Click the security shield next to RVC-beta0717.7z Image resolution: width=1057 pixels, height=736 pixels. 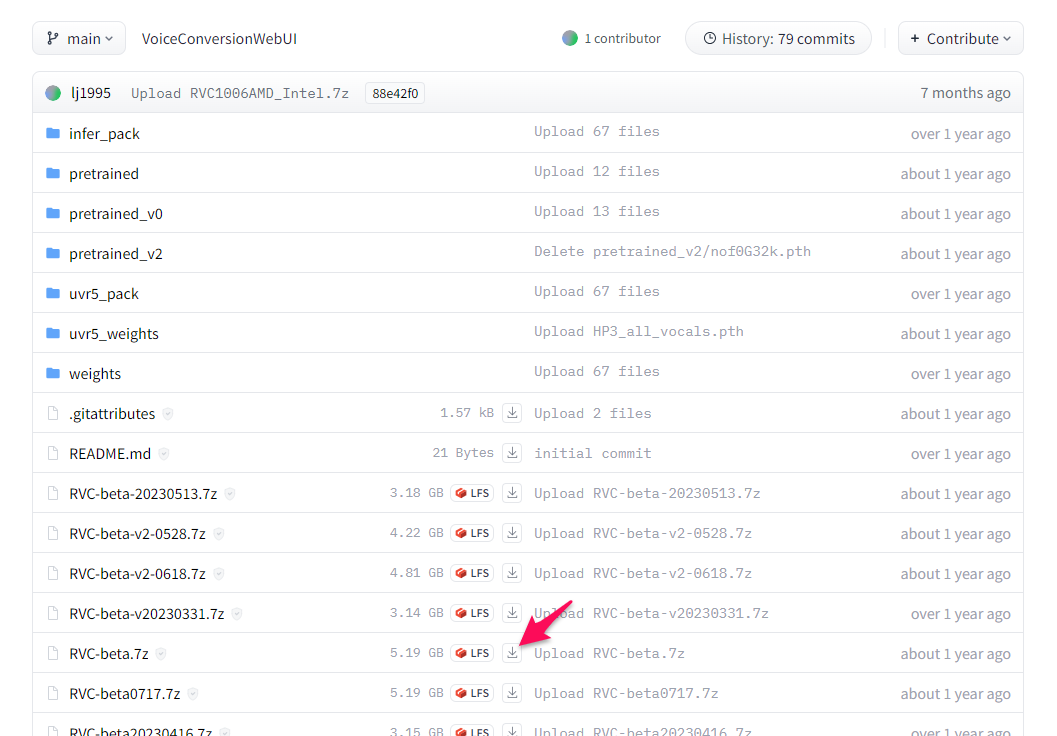(193, 694)
